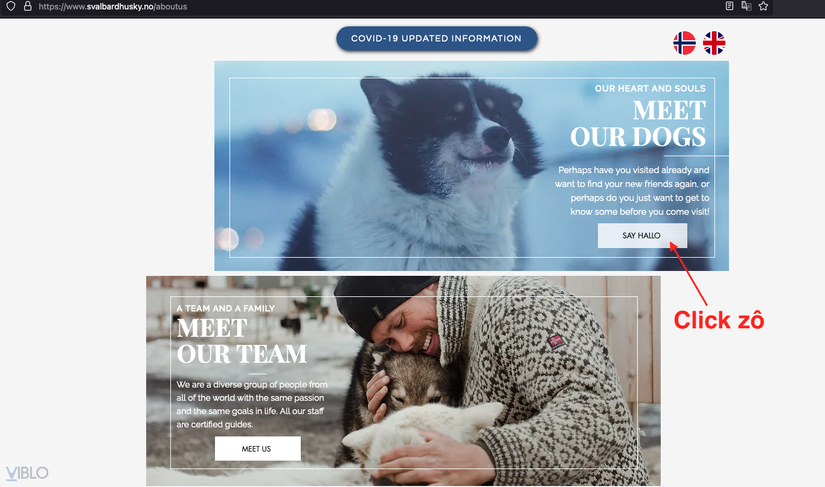The height and width of the screenshot is (487, 825).
Task: Click the tracking protection shield icon
Action: (11, 6)
